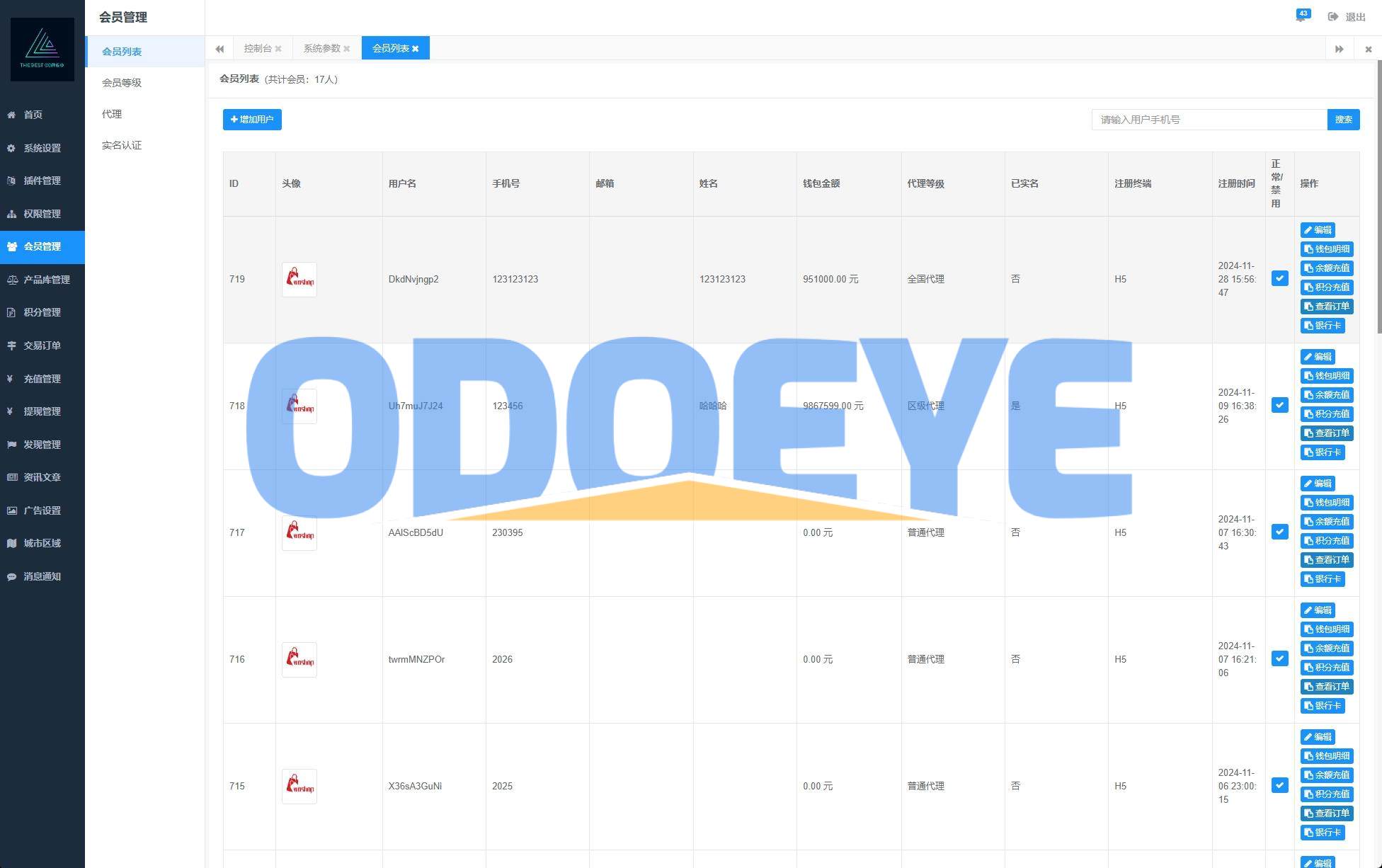The height and width of the screenshot is (868, 1382).
Task: Toggle status checkbox for user 719
Action: (1279, 278)
